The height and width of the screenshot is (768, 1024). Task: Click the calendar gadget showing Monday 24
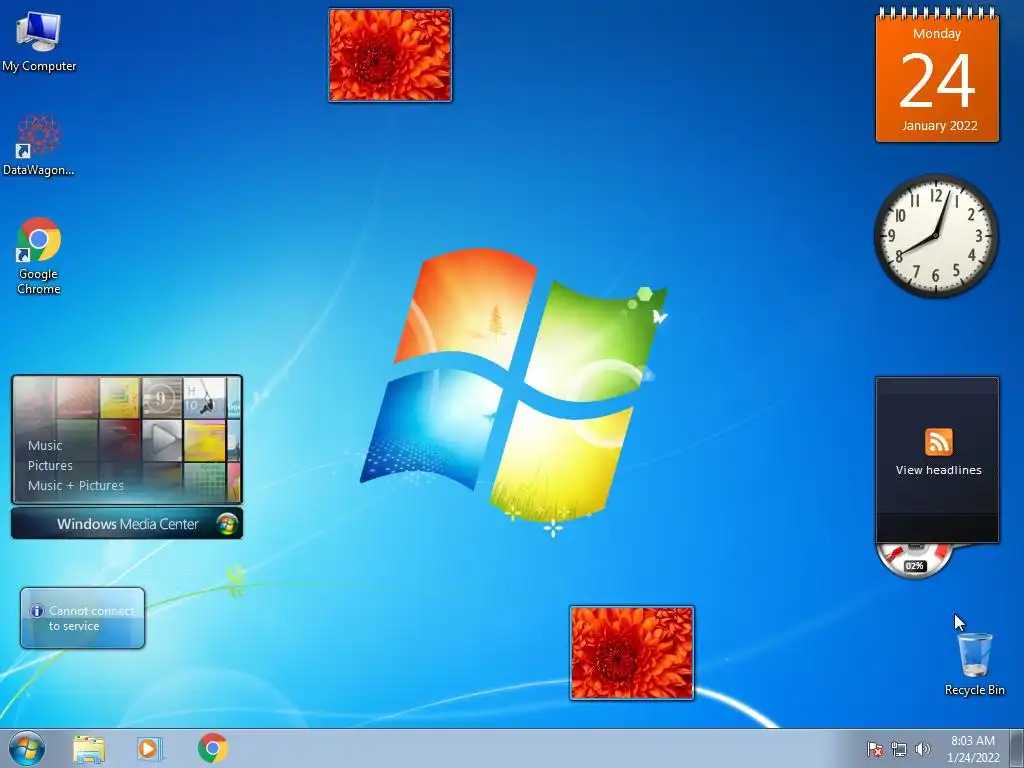(937, 76)
